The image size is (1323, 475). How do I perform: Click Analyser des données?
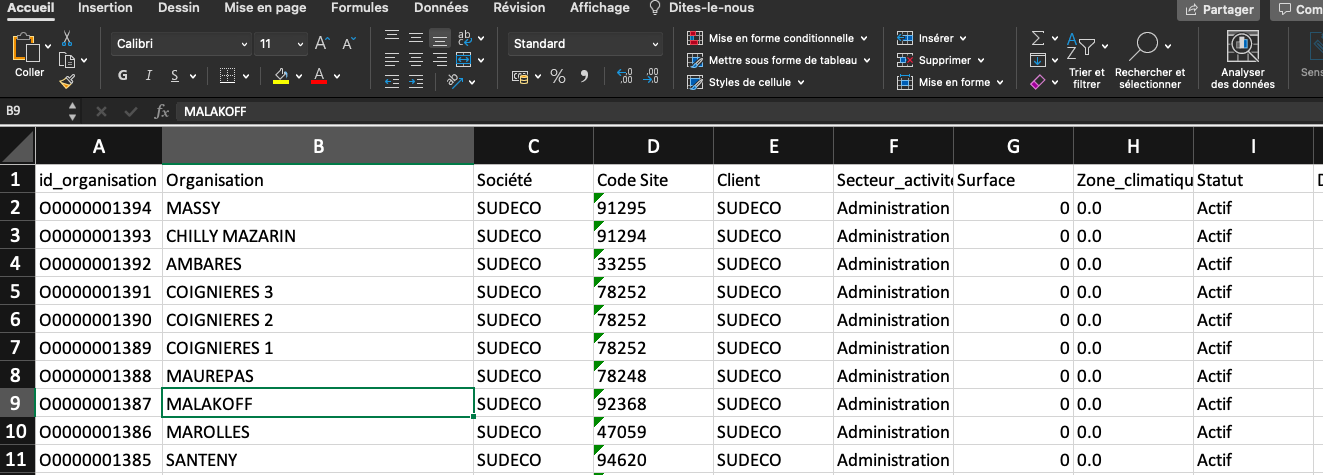tap(1242, 61)
